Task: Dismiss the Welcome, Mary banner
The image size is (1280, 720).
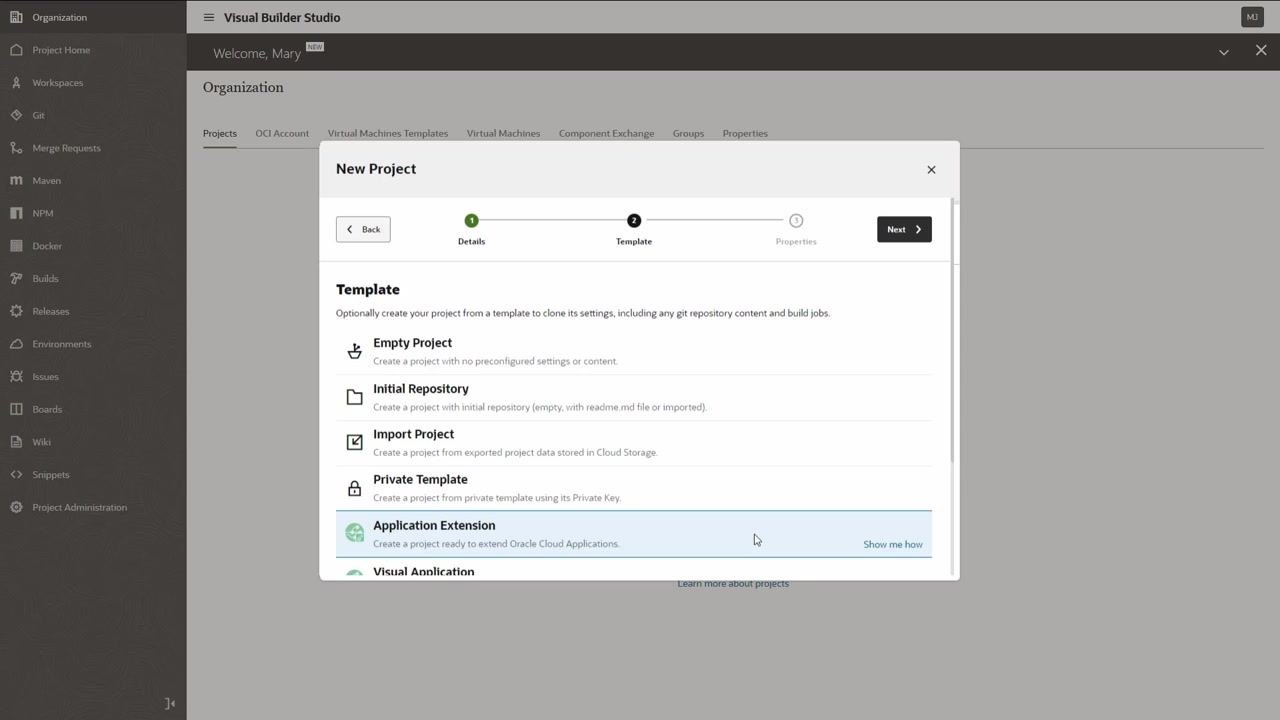Action: [1261, 51]
